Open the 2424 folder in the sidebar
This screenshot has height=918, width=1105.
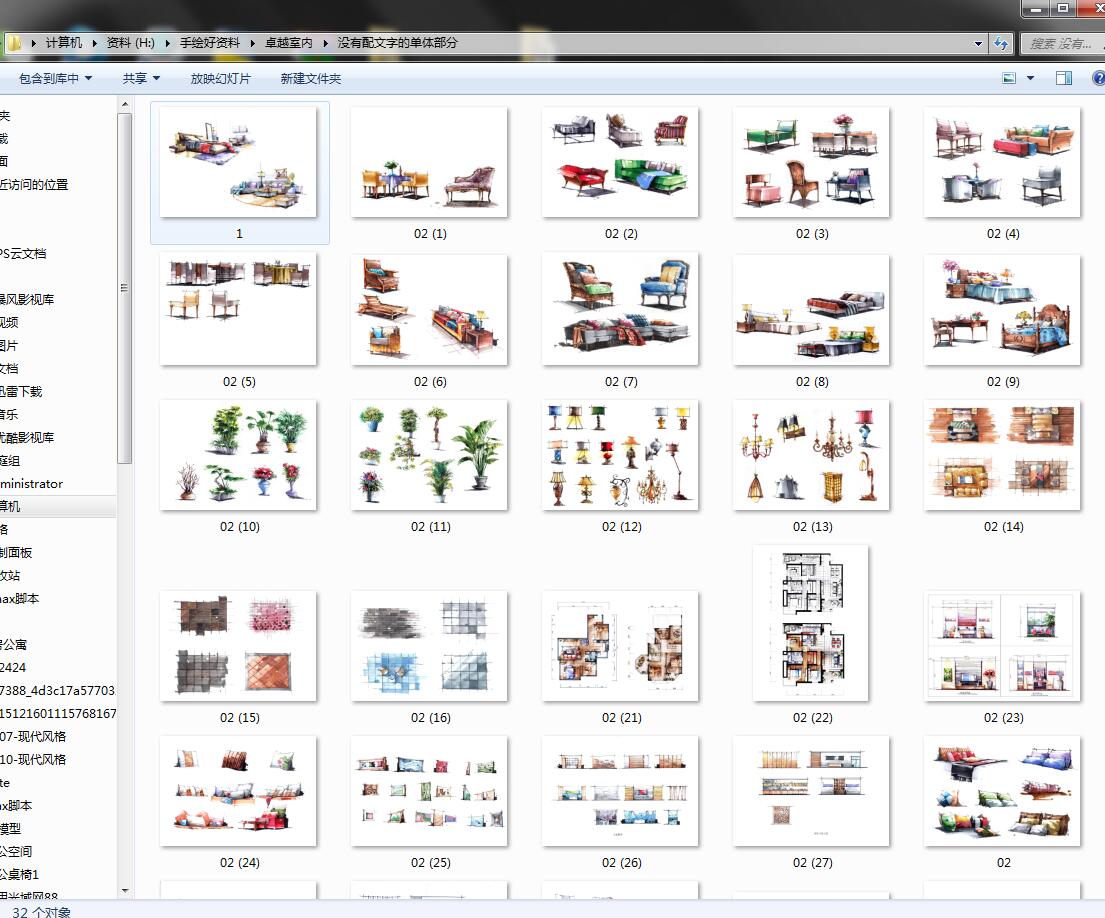pyautogui.click(x=13, y=667)
